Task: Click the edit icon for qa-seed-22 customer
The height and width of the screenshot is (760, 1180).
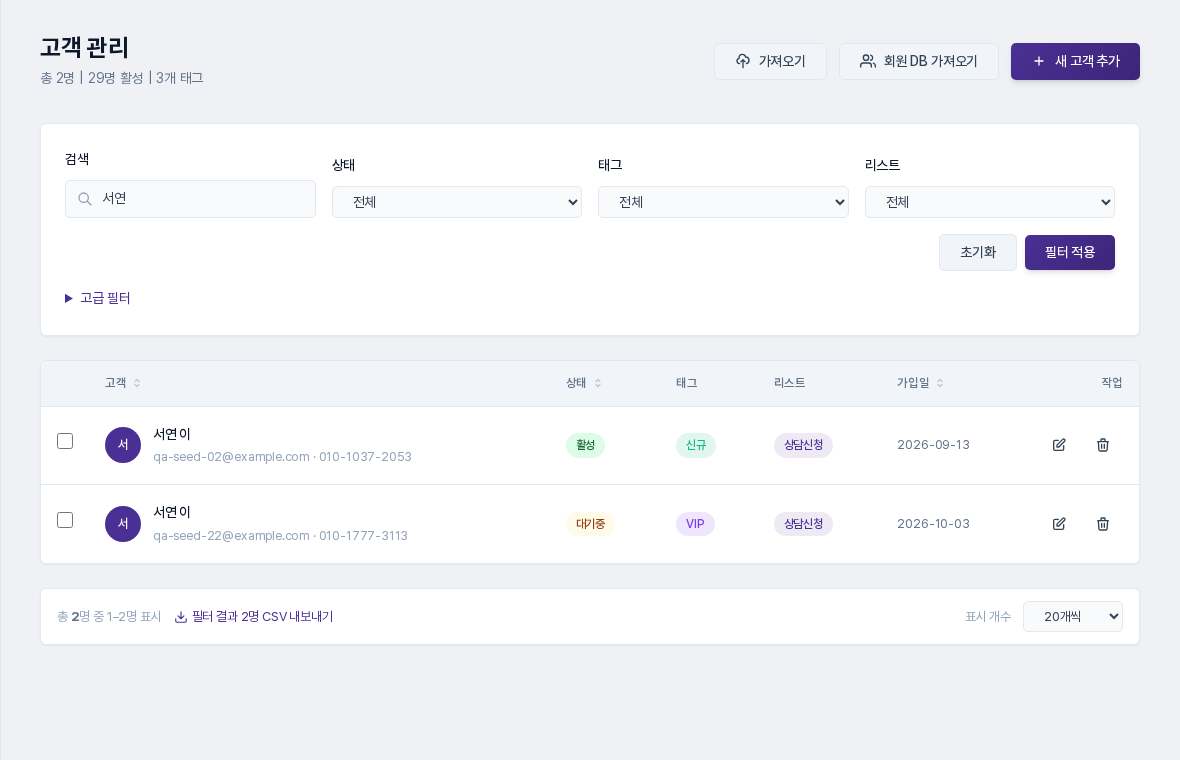Action: [x=1059, y=524]
